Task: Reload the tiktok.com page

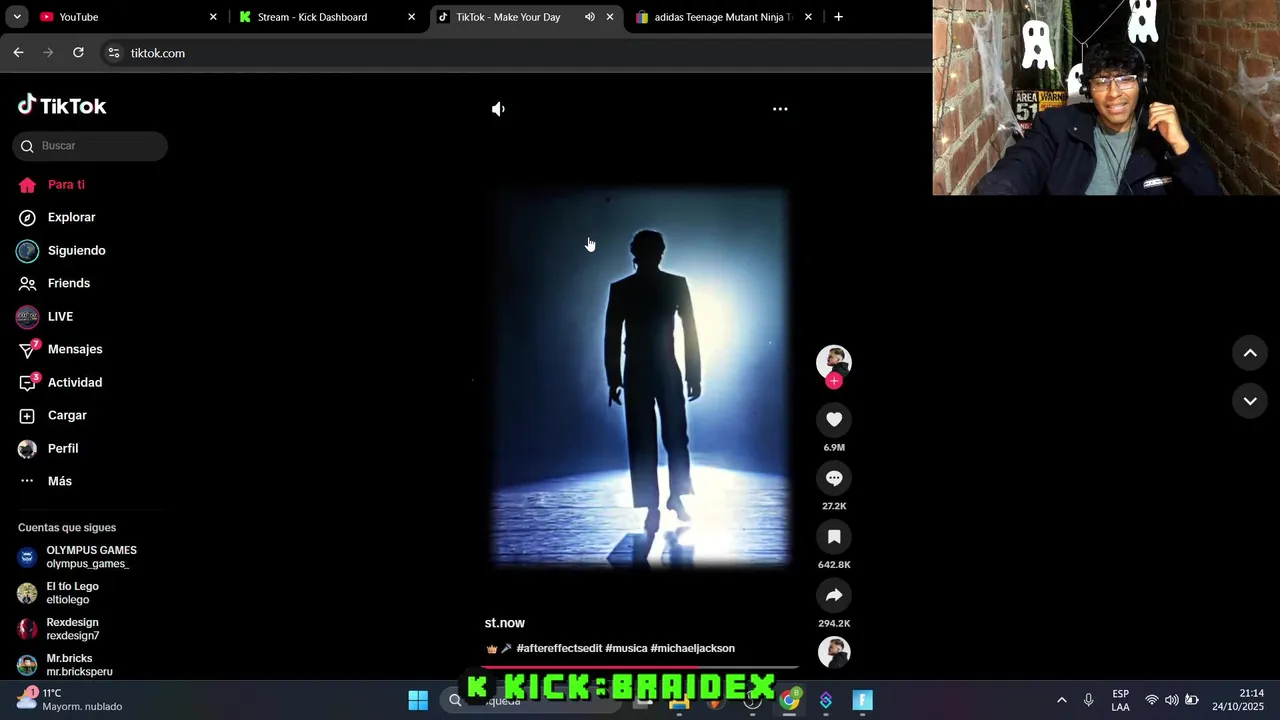Action: coord(78,53)
